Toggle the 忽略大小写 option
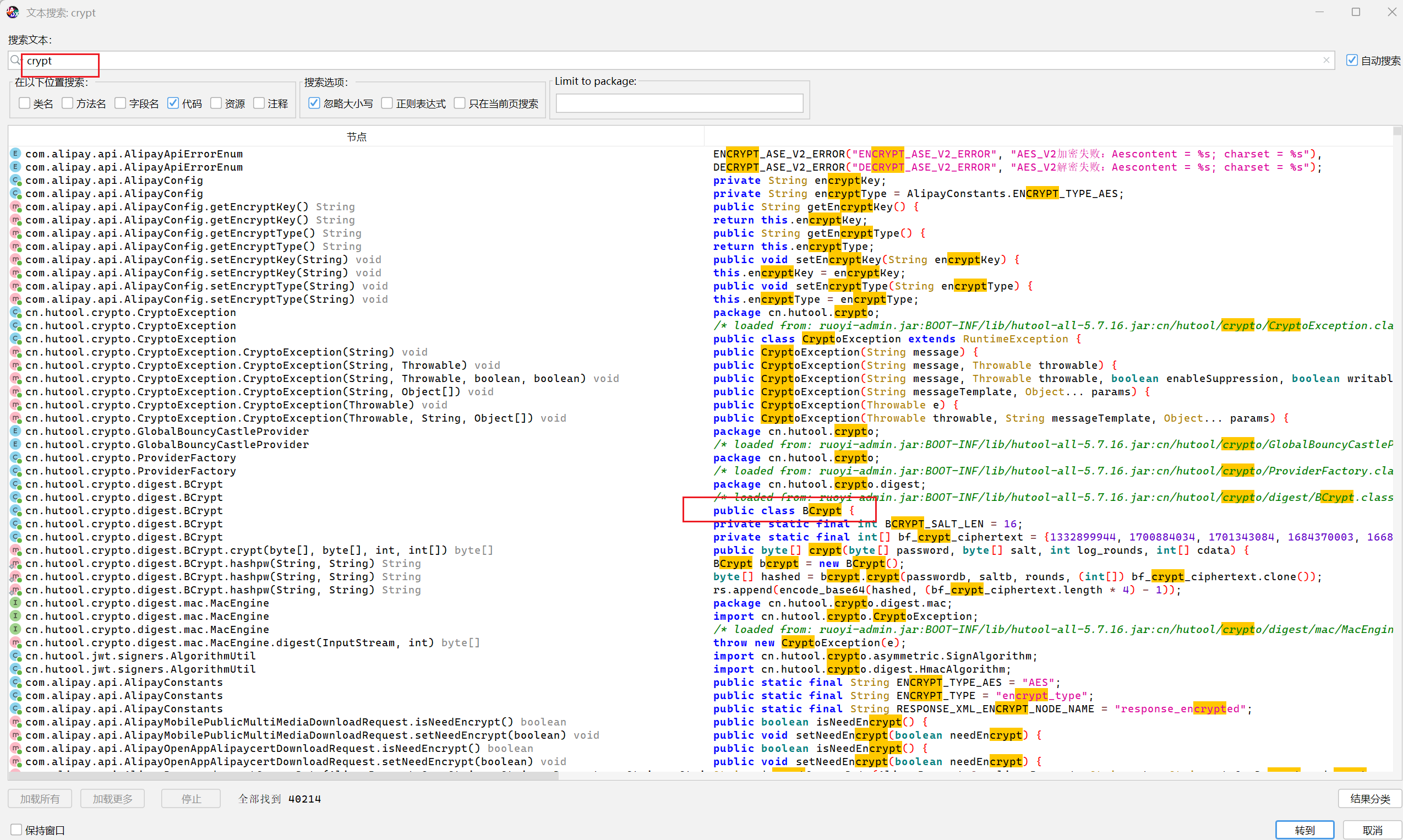 (x=314, y=103)
